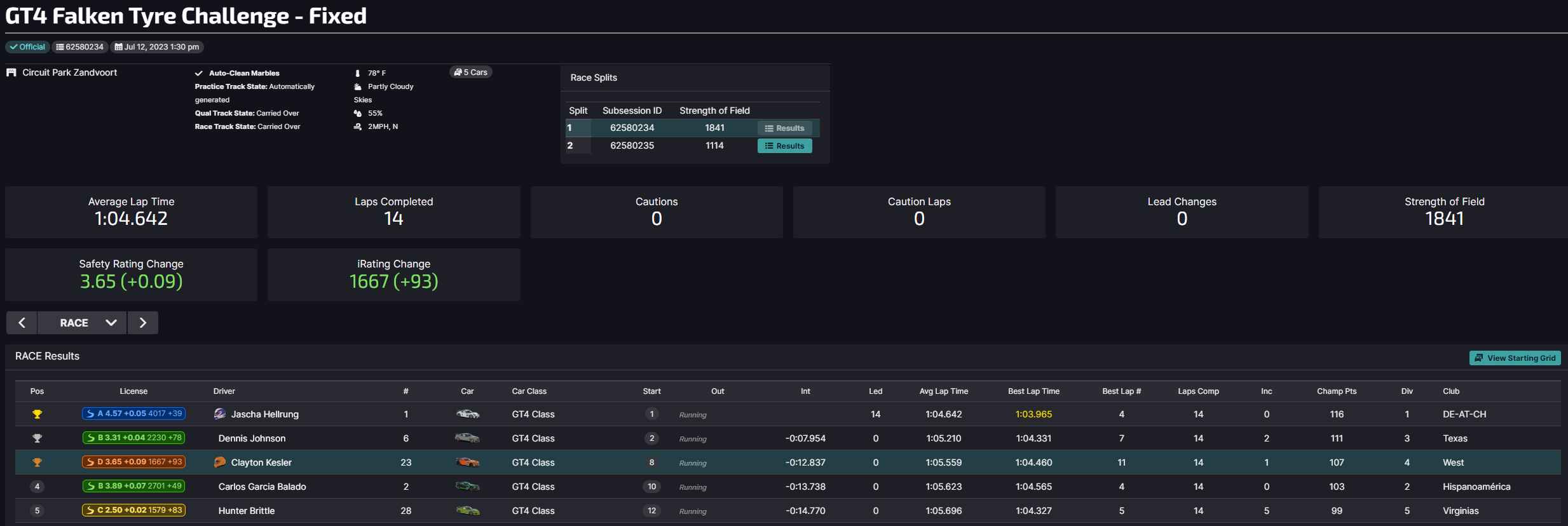
Task: Click the Race Splits panel heading
Action: pos(594,78)
